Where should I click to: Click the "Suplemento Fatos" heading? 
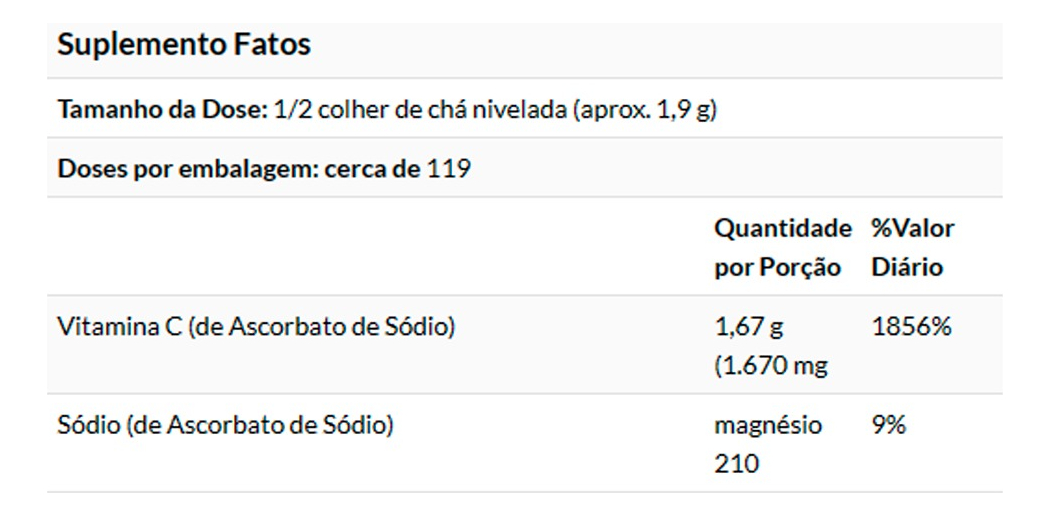[x=184, y=45]
